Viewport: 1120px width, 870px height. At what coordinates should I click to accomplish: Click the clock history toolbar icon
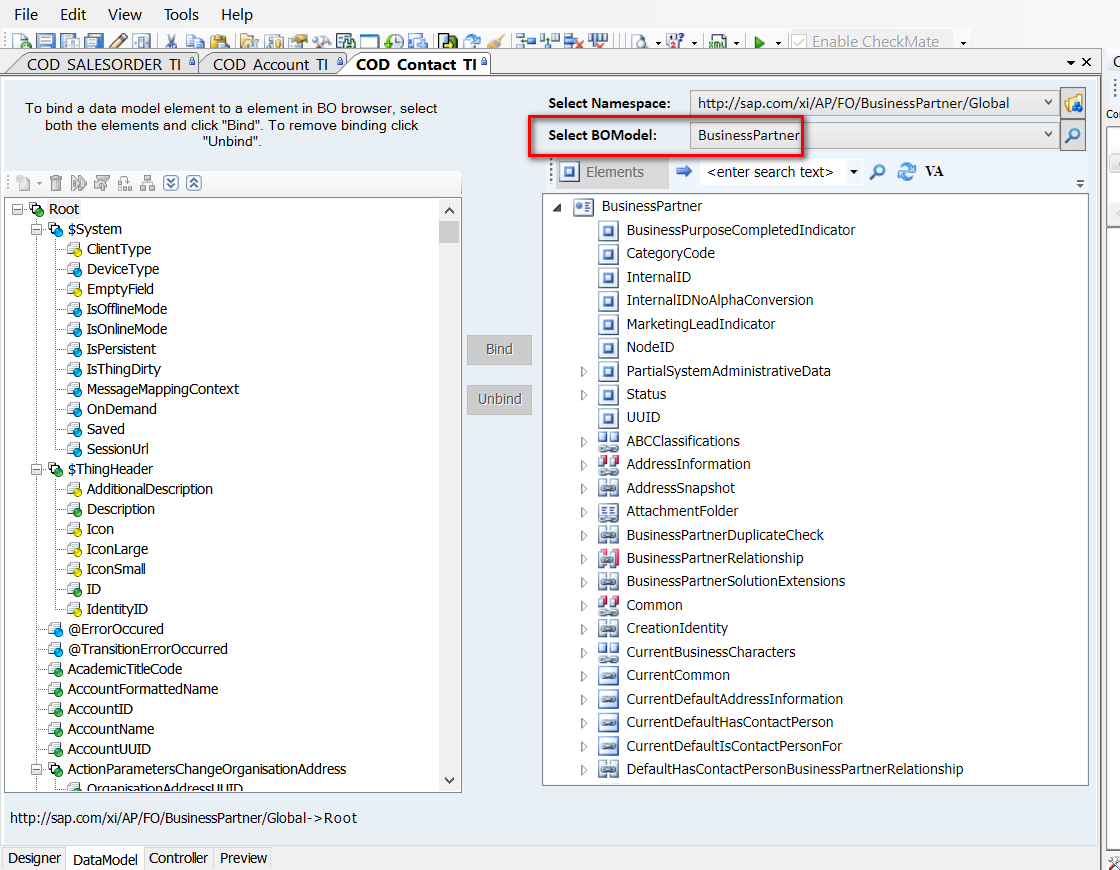point(394,41)
